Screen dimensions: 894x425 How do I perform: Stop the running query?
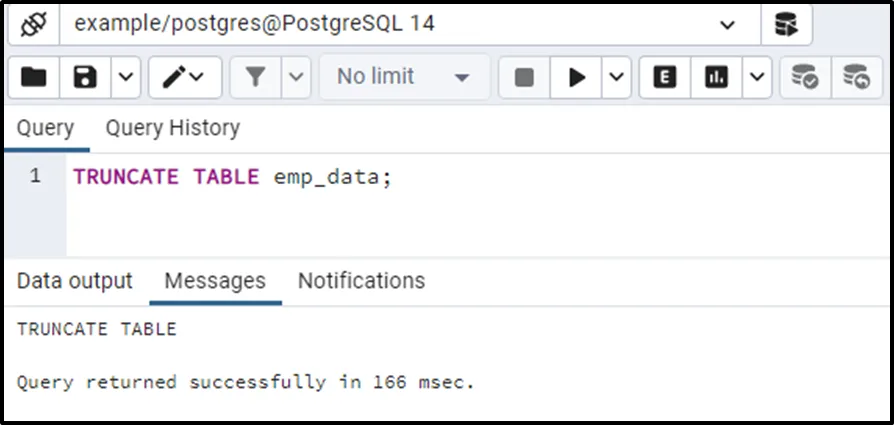pyautogui.click(x=524, y=77)
